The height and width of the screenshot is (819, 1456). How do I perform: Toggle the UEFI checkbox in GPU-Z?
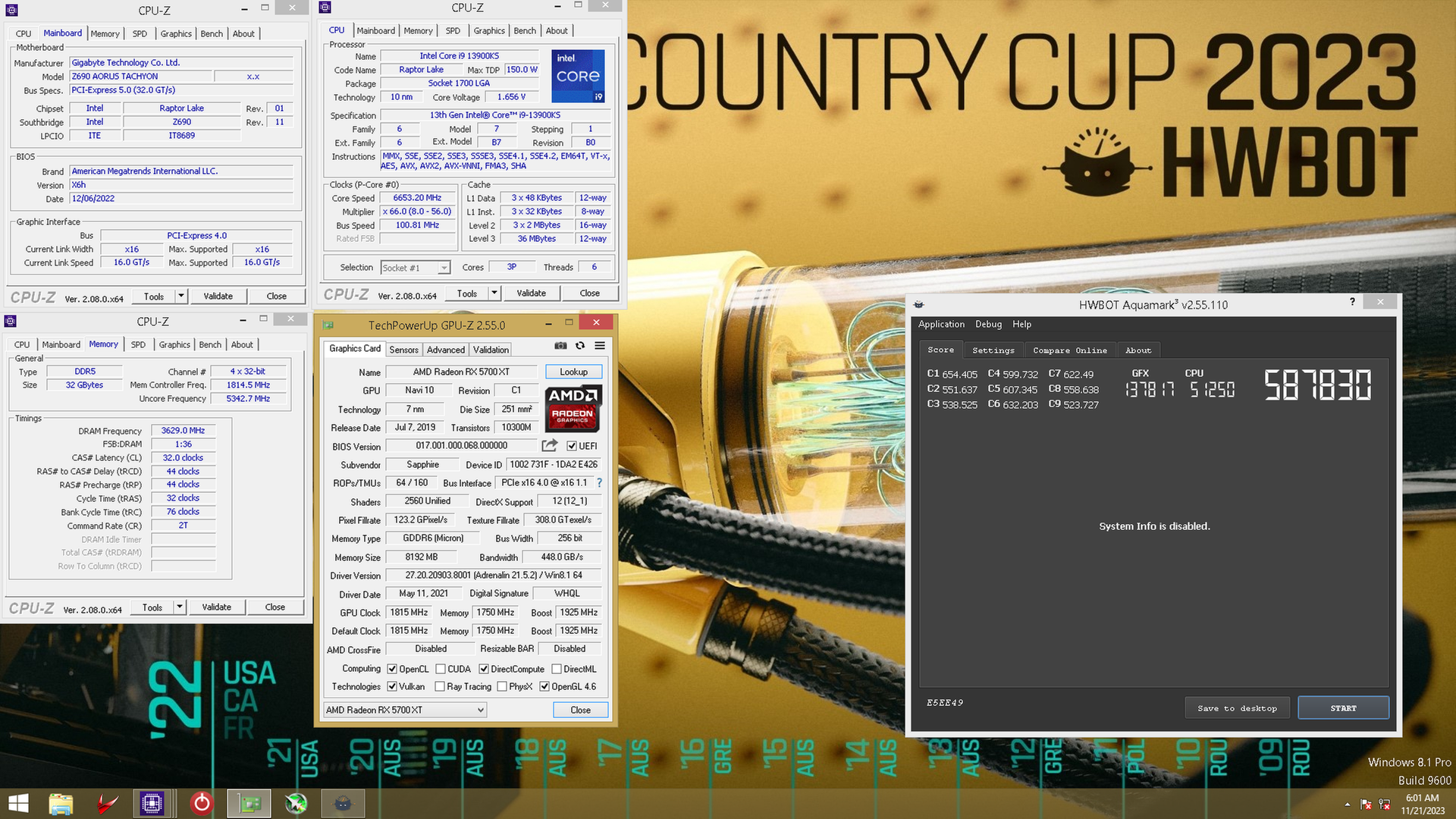click(x=572, y=446)
